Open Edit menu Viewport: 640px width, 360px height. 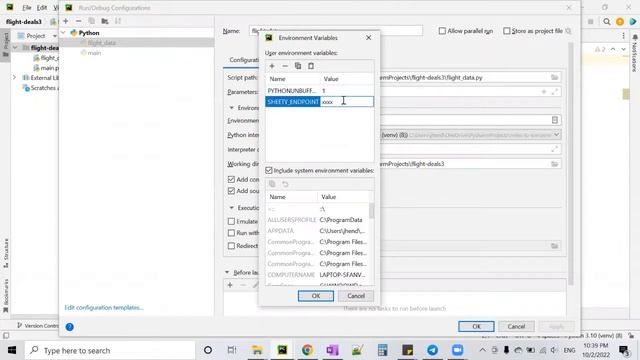pyautogui.click(x=42, y=8)
